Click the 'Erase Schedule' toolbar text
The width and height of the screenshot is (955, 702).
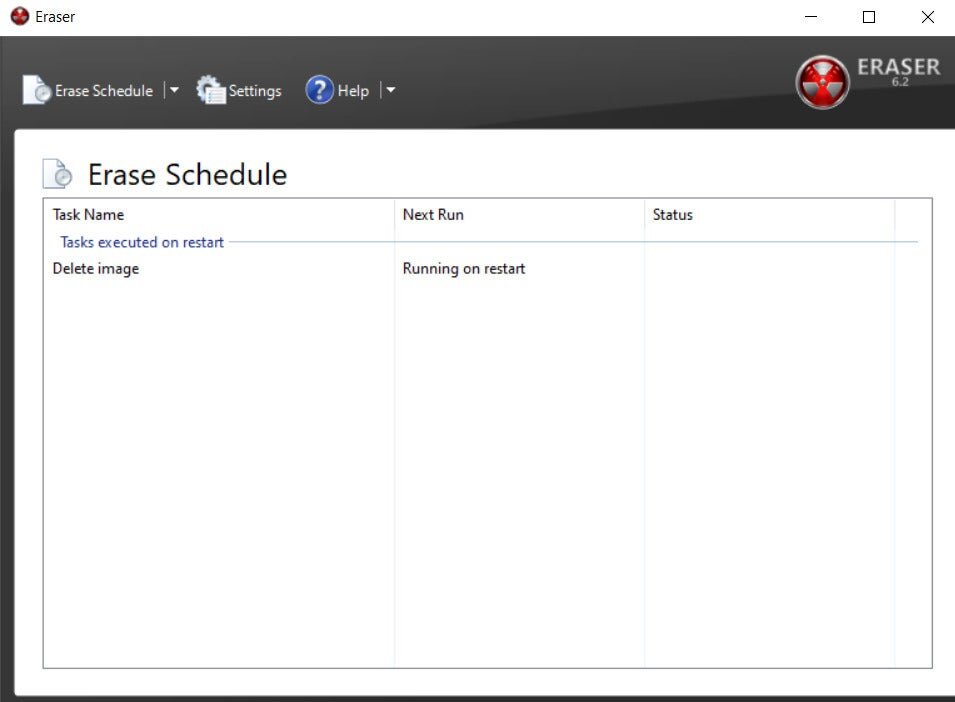104,91
